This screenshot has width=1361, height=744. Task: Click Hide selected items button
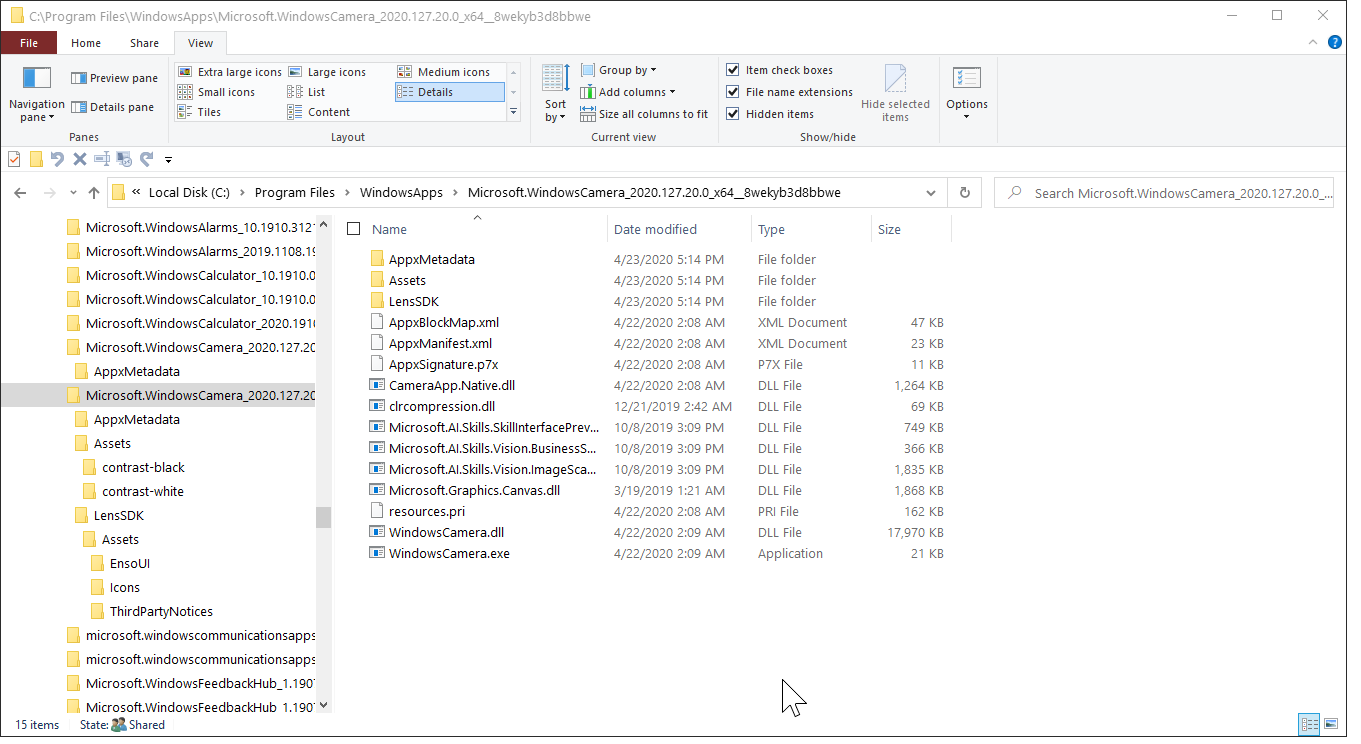pyautogui.click(x=895, y=94)
